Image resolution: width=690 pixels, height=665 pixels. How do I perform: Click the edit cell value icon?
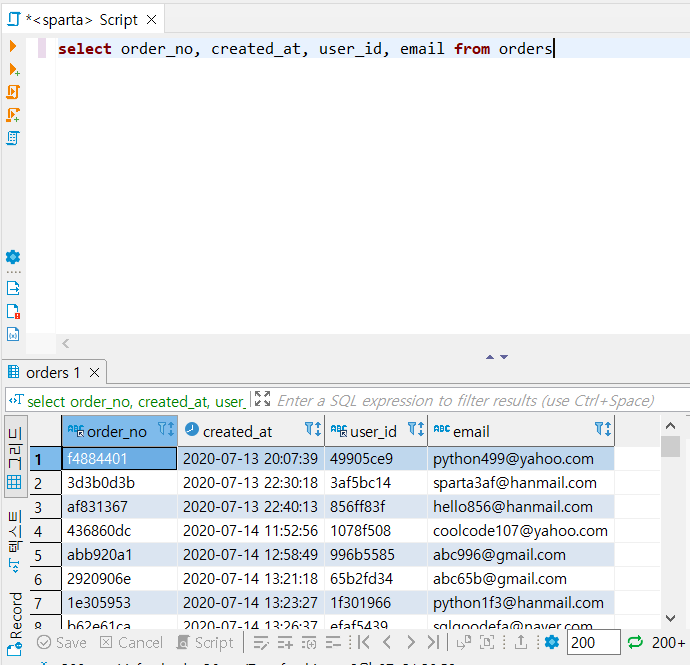[x=261, y=643]
